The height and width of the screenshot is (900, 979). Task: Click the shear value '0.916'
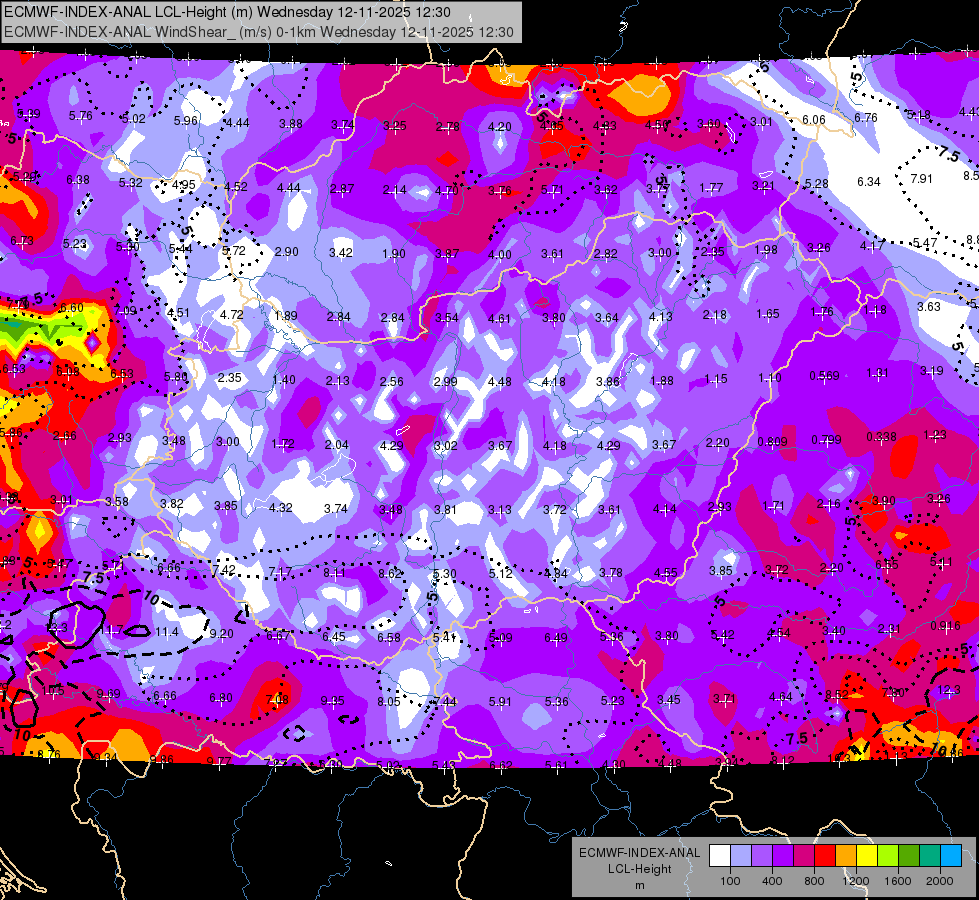[x=945, y=626]
